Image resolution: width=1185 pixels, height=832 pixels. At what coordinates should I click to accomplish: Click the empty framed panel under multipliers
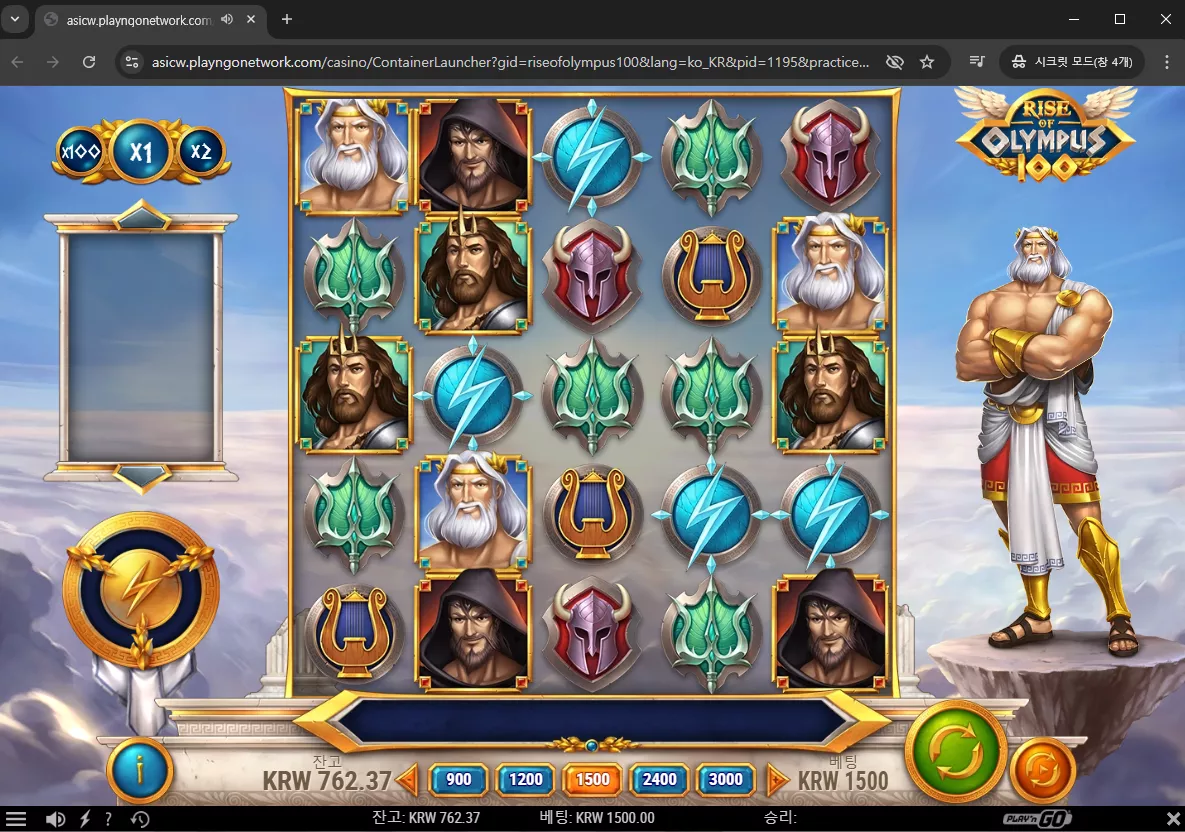[x=141, y=347]
